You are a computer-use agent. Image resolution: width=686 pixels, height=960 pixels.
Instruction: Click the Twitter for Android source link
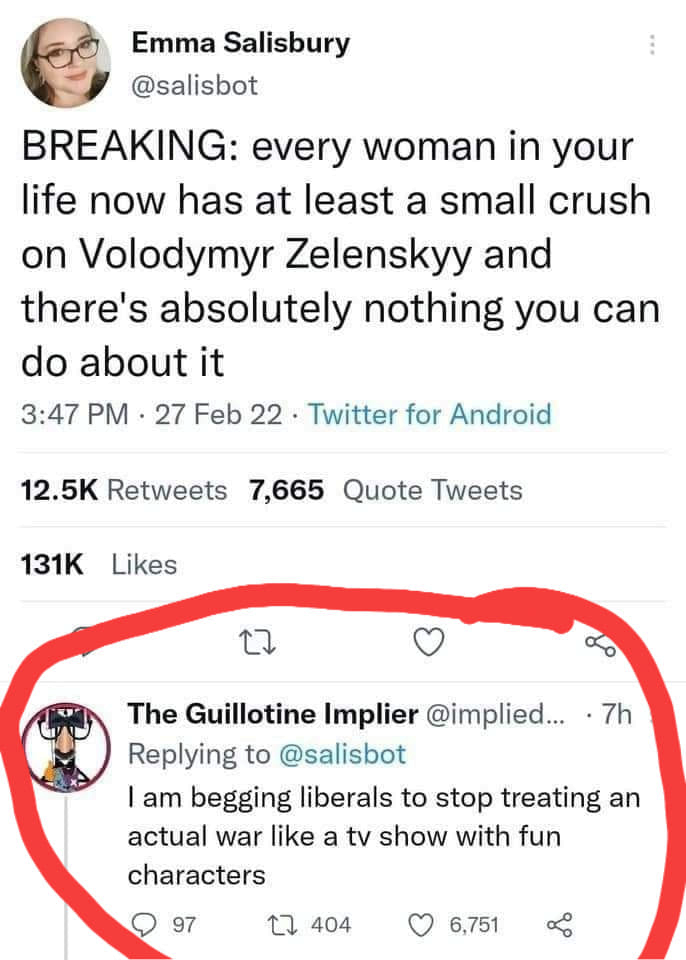(x=430, y=414)
